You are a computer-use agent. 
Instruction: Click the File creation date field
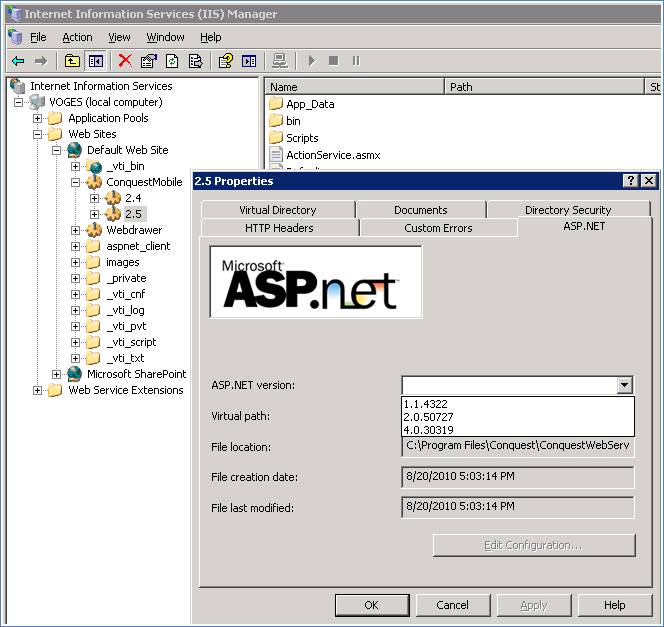[517, 477]
